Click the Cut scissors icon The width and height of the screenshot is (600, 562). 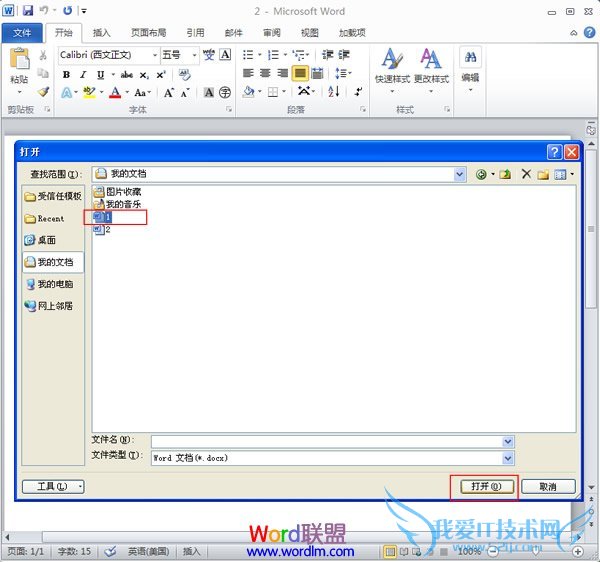pos(43,55)
